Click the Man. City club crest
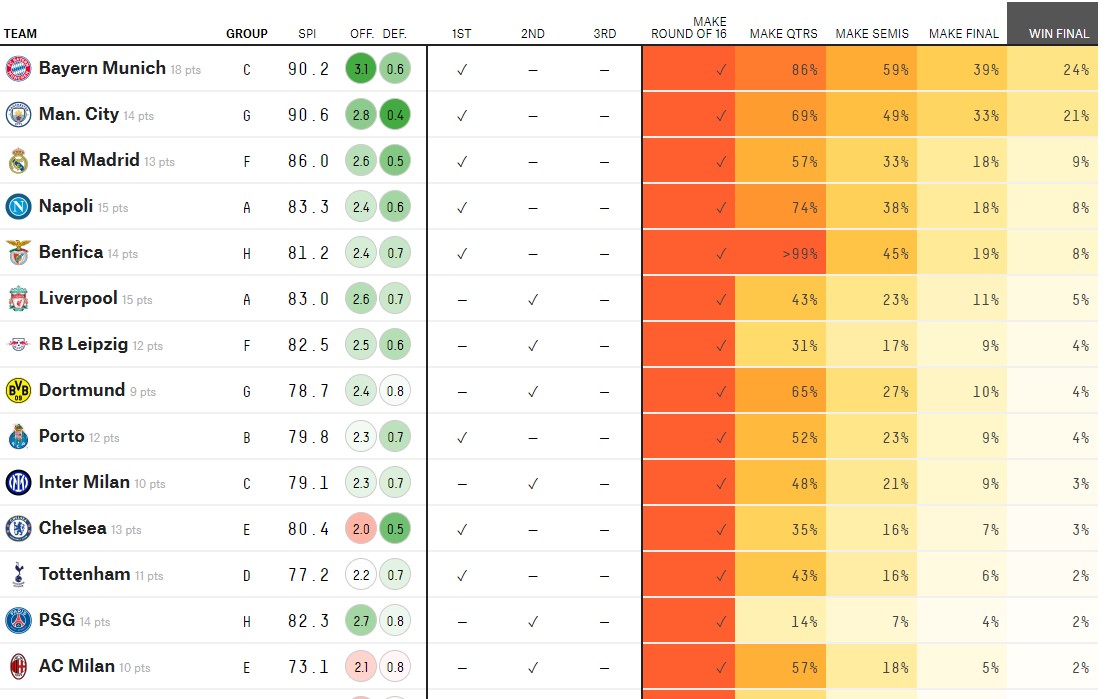 pyautogui.click(x=18, y=115)
